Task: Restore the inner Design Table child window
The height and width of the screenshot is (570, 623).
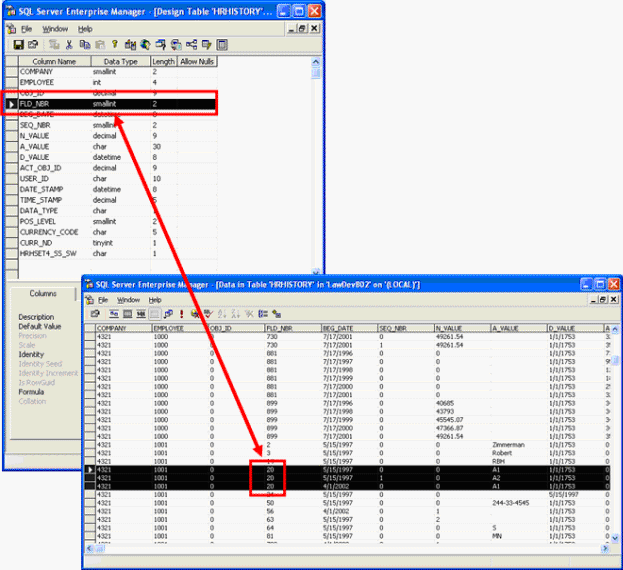Action: 303,28
